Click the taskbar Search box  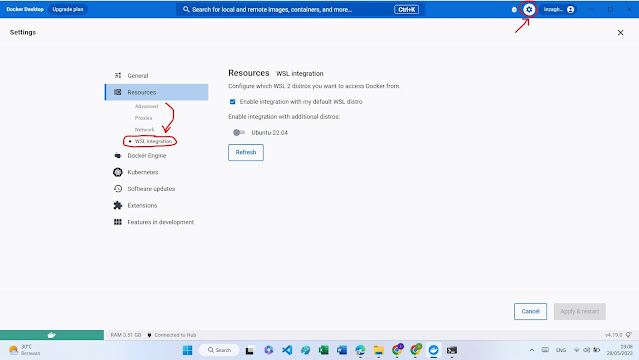(x=219, y=350)
